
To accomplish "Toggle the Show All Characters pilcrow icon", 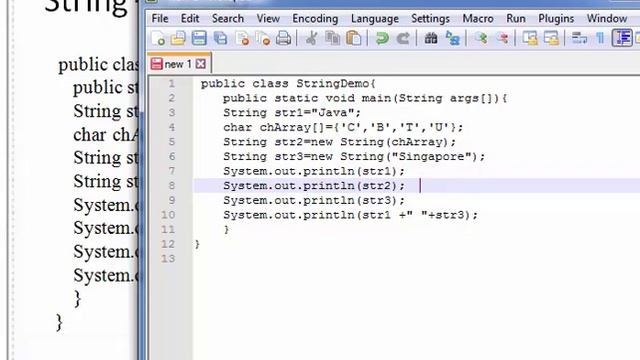I will [x=600, y=38].
